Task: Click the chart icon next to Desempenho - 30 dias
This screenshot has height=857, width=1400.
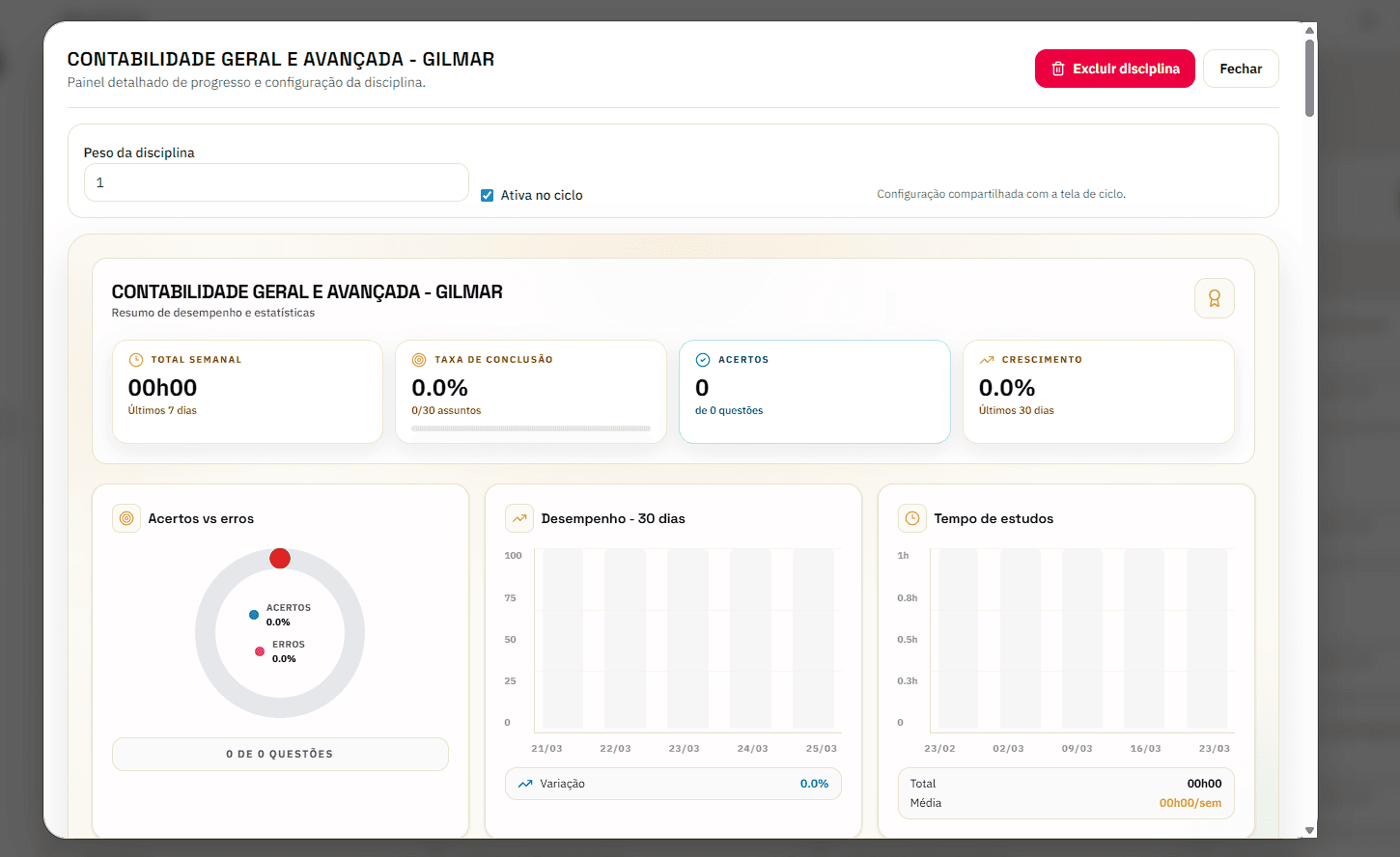Action: (x=519, y=518)
